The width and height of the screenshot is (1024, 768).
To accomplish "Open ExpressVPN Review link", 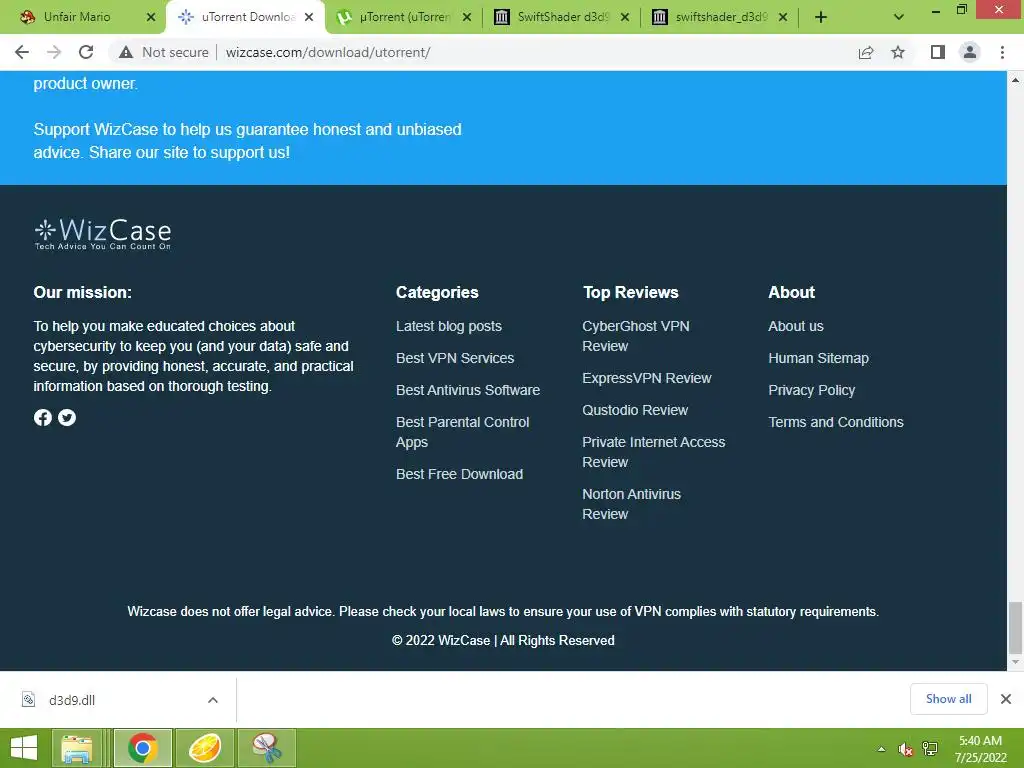I will tap(647, 378).
